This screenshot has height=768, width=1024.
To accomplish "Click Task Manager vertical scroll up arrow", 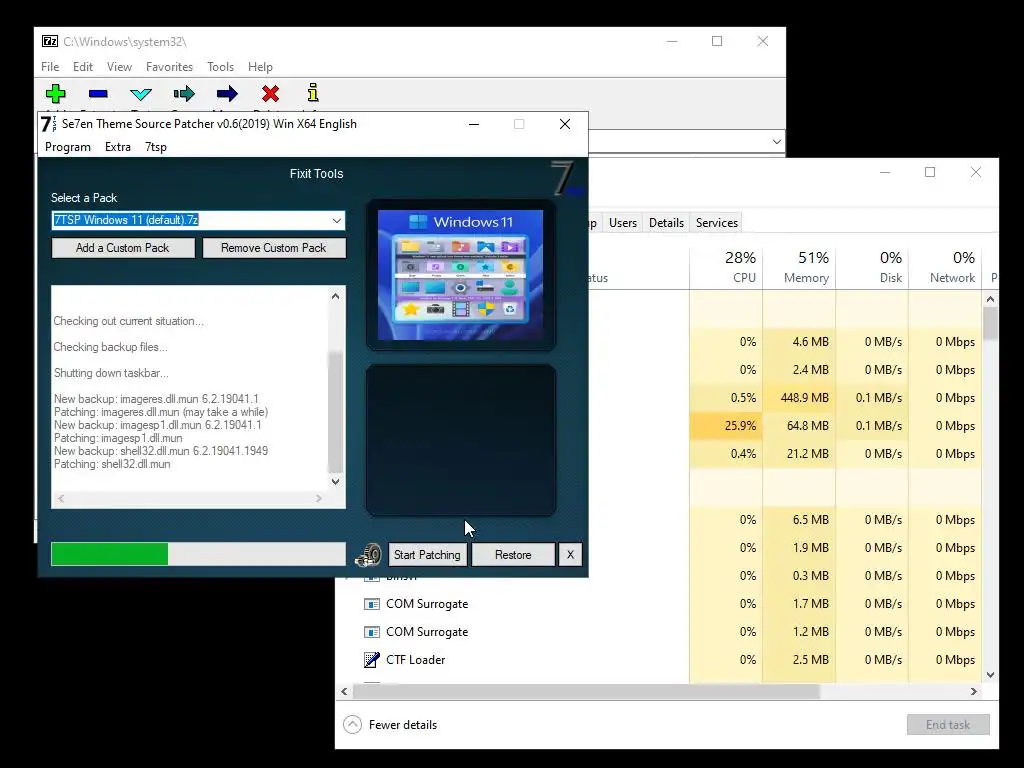I will [x=990, y=300].
